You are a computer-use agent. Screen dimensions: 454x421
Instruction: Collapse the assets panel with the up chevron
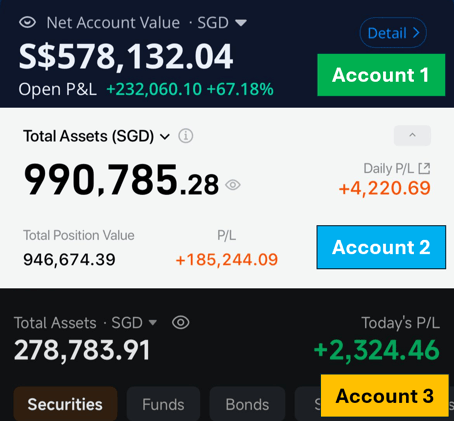(412, 135)
